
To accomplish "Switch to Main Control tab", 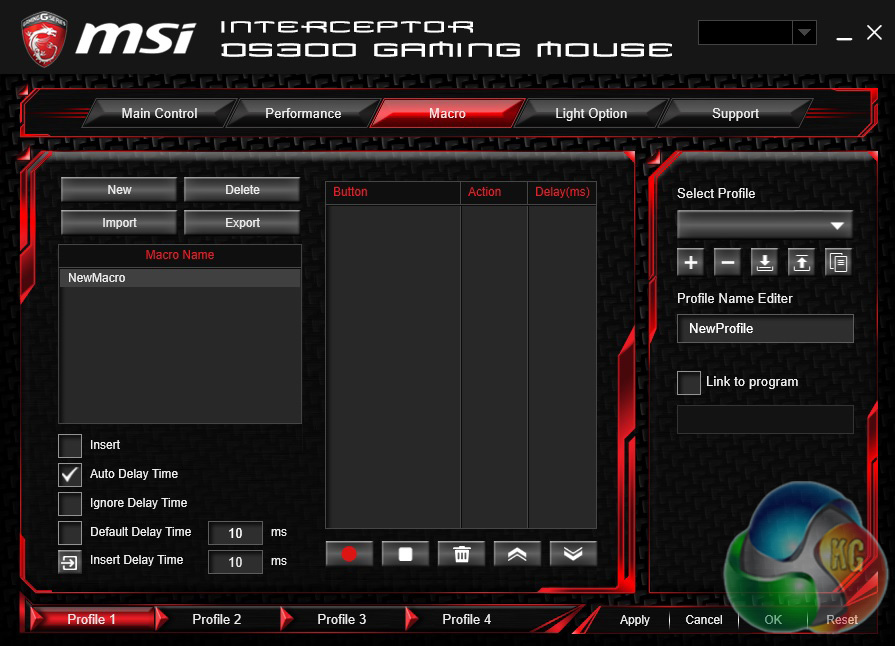I will coord(160,113).
